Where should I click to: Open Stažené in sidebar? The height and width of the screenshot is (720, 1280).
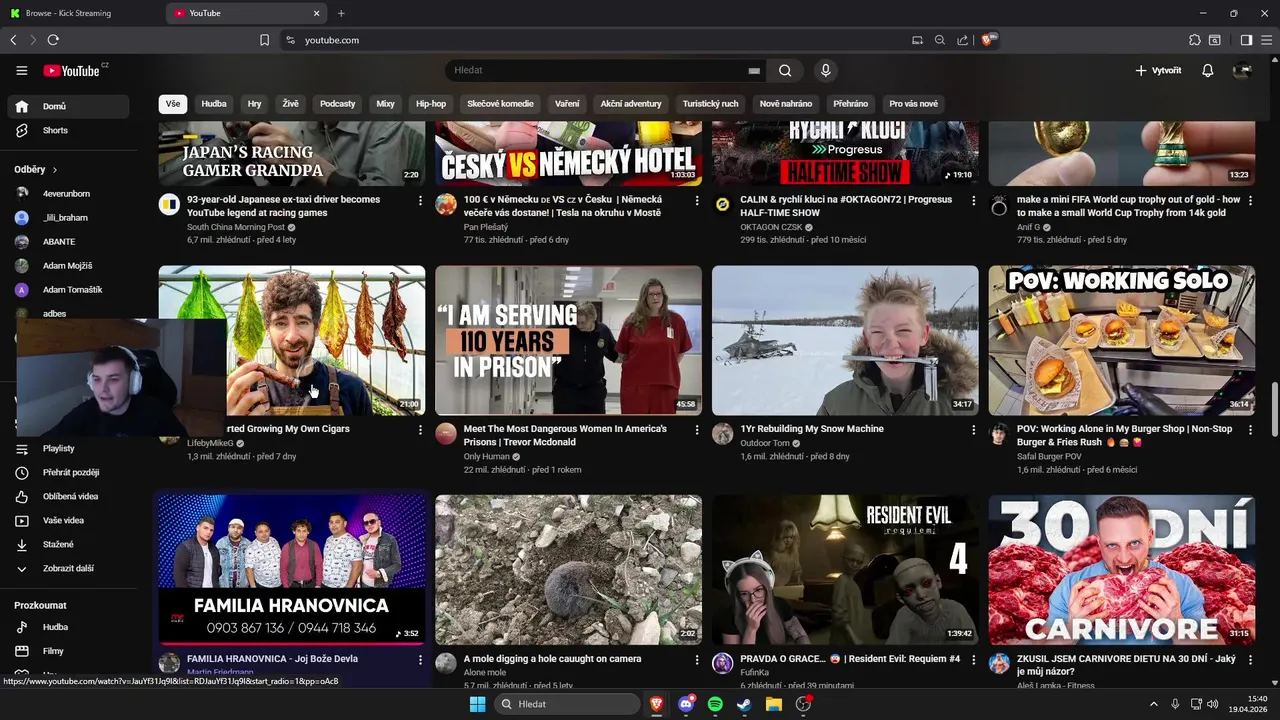(x=69, y=545)
